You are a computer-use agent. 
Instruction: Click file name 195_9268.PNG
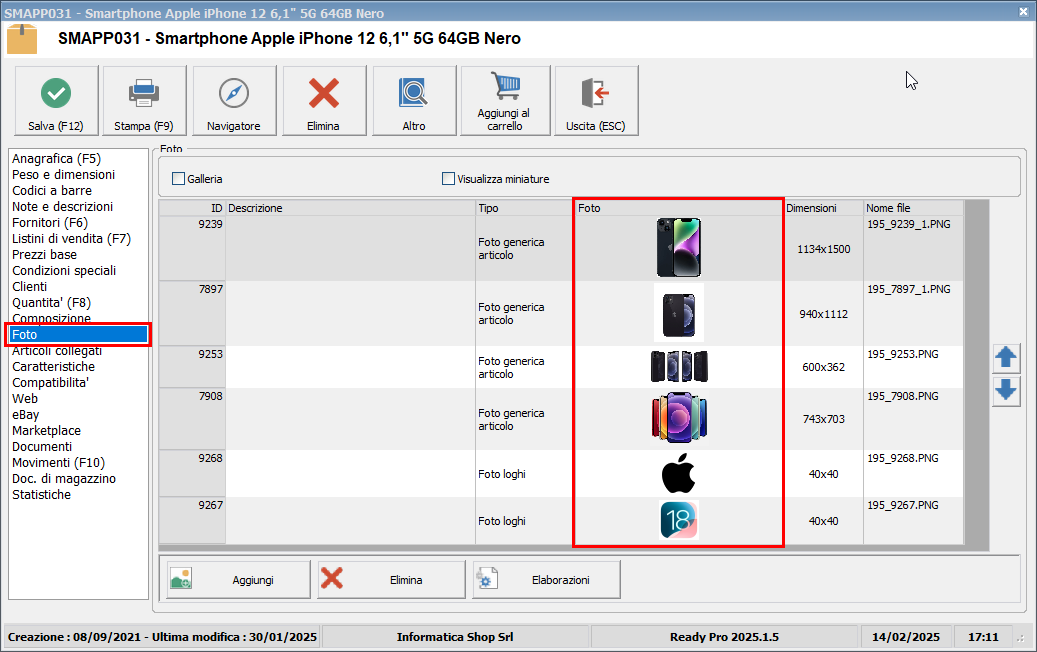point(903,458)
